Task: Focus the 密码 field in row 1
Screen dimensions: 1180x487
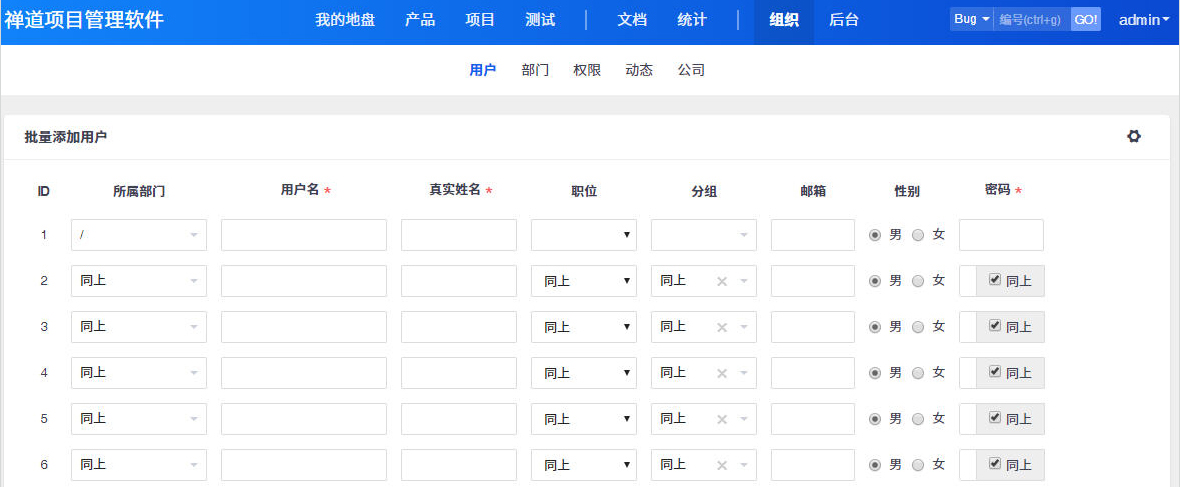Action: tap(1000, 235)
